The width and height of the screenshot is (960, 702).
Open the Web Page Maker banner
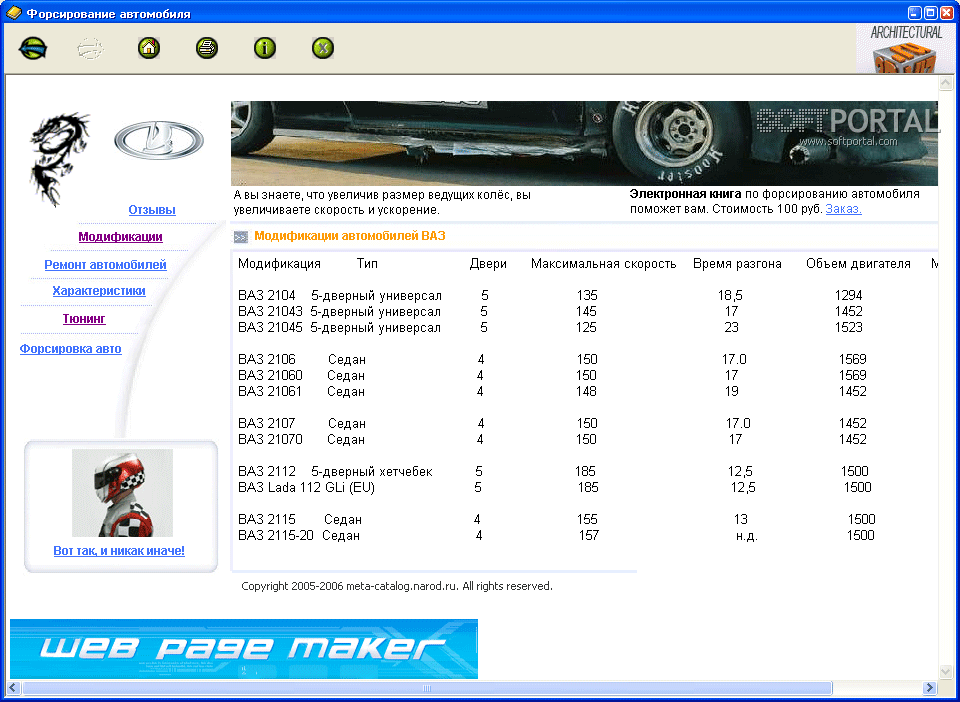244,649
